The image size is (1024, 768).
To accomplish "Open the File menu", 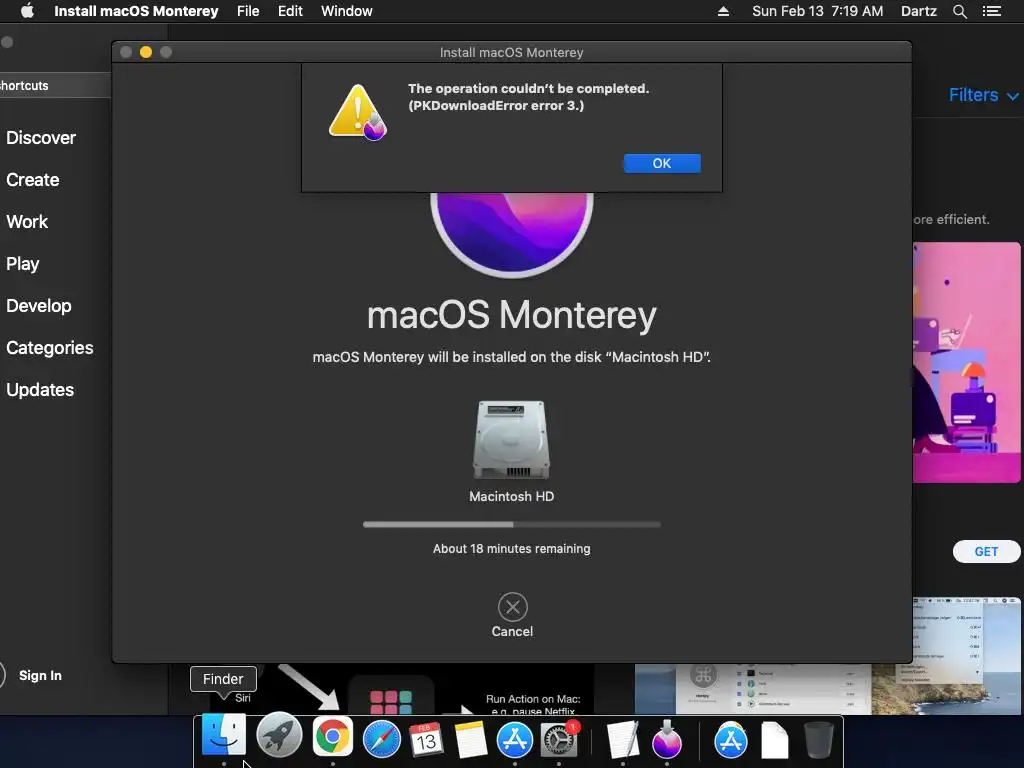I will click(248, 11).
